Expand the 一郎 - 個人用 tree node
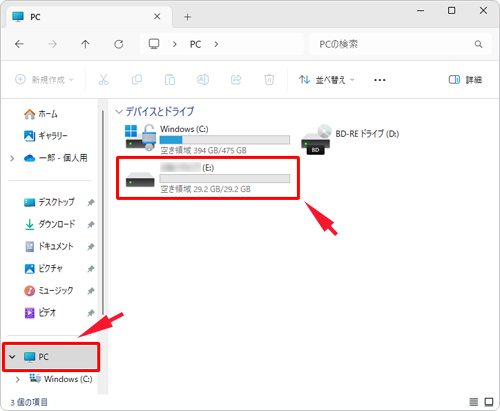 pyautogui.click(x=12, y=158)
